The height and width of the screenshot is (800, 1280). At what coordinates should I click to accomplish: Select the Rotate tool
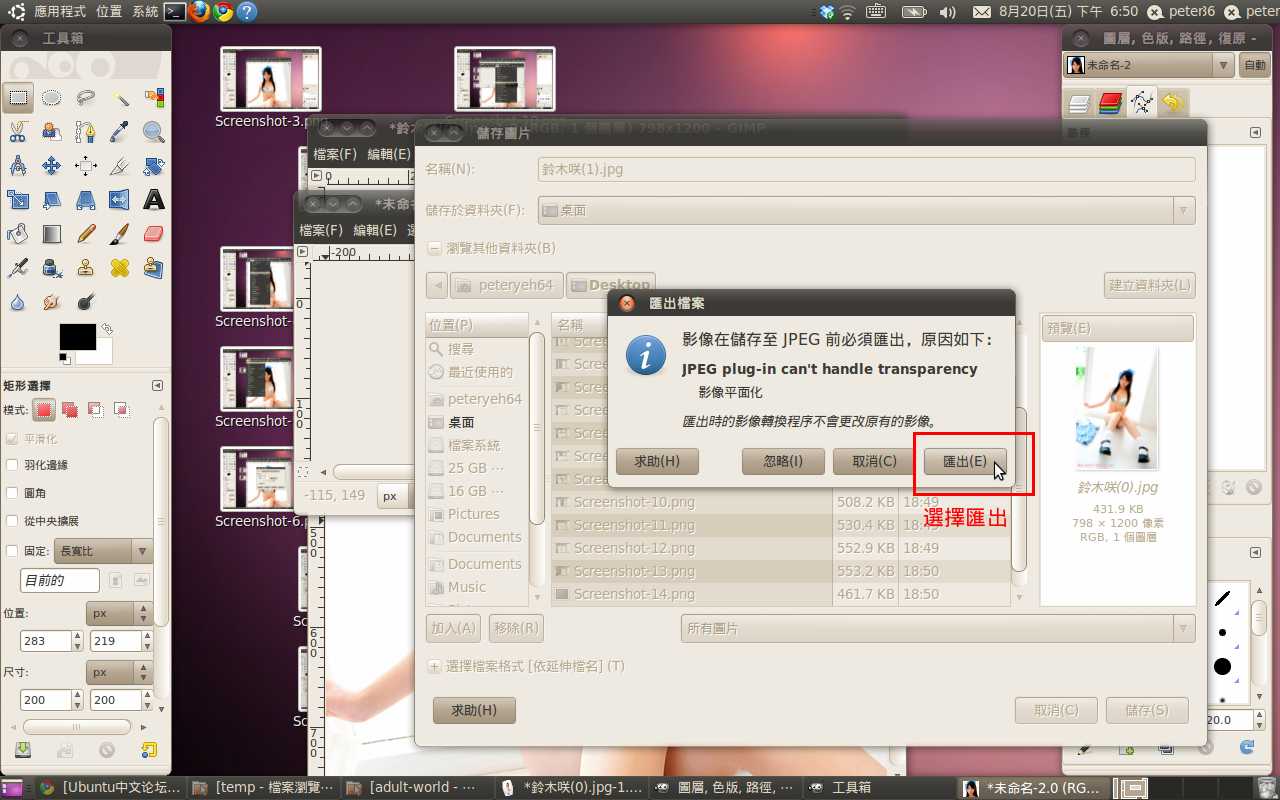(x=154, y=166)
